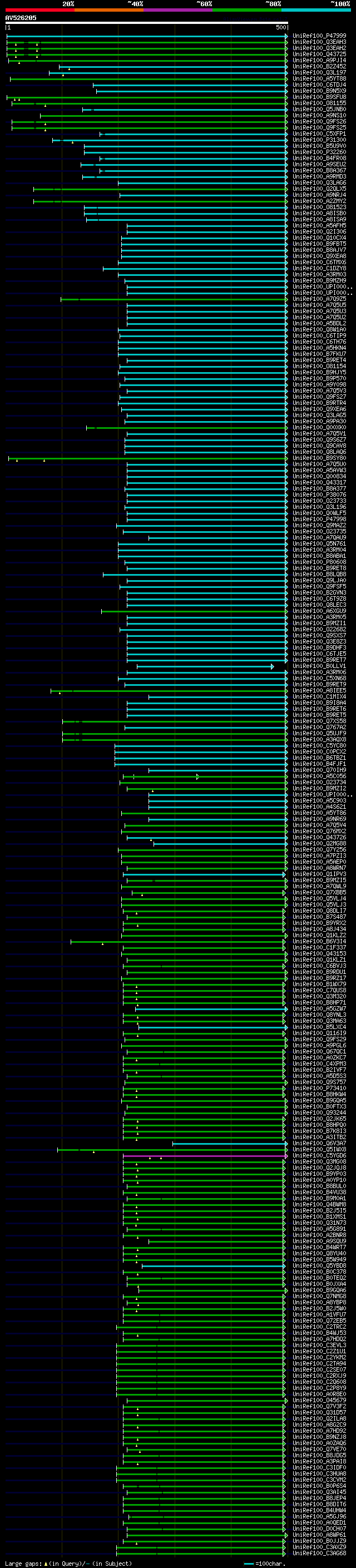Select the UniRef100_A3RM06 label

coord(319,672)
